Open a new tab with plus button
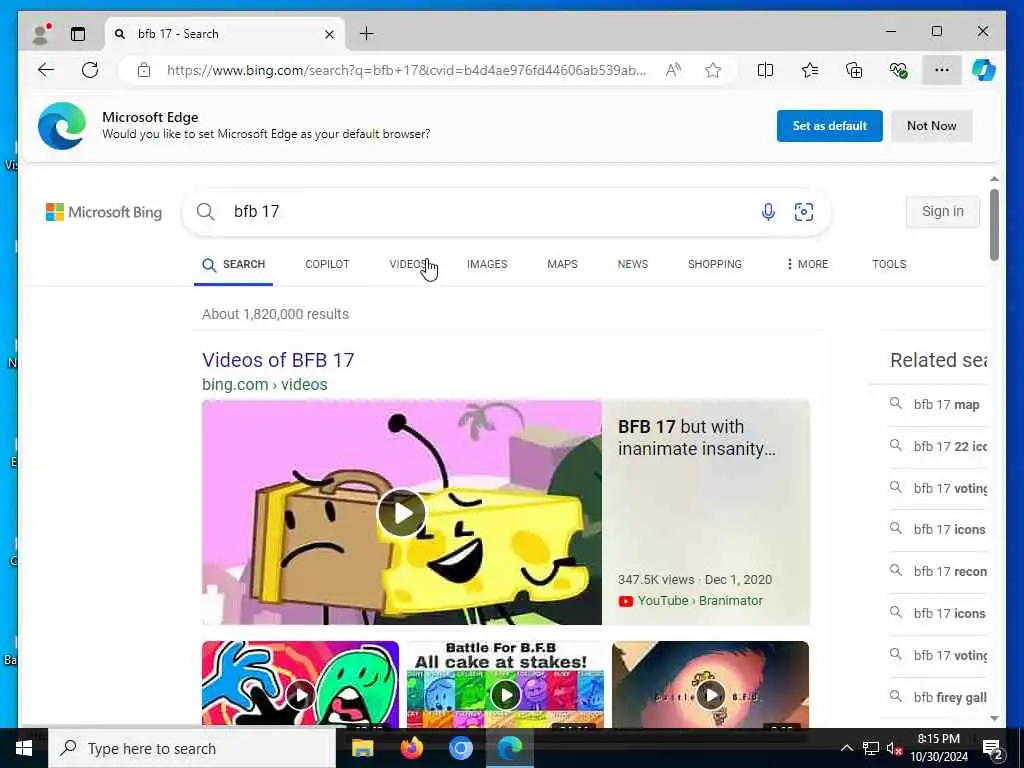1024x768 pixels. pos(367,33)
